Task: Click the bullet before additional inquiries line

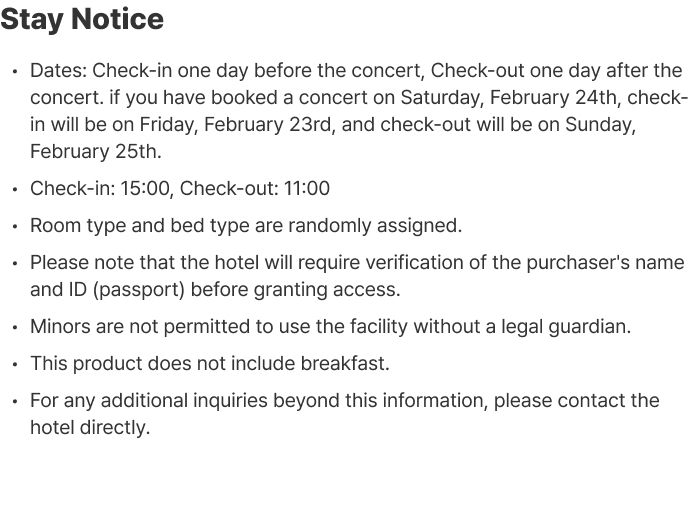Action: click(x=14, y=402)
